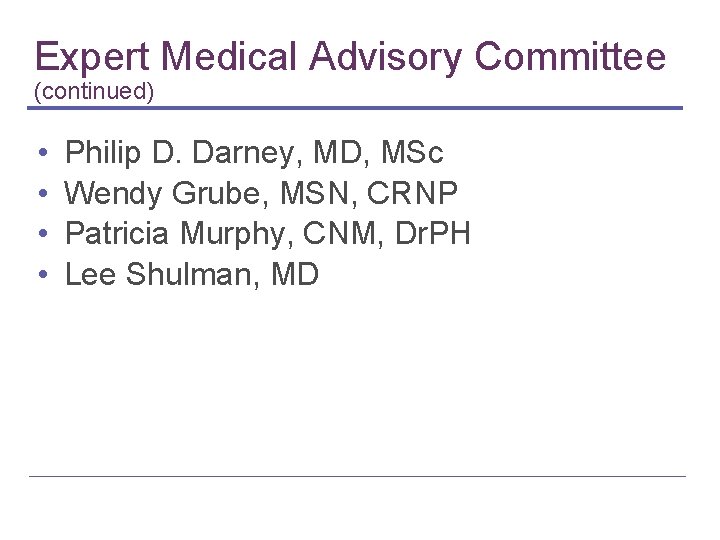Click the Wendy Grube list entry
Viewport: 720px width, 540px height.
(261, 194)
